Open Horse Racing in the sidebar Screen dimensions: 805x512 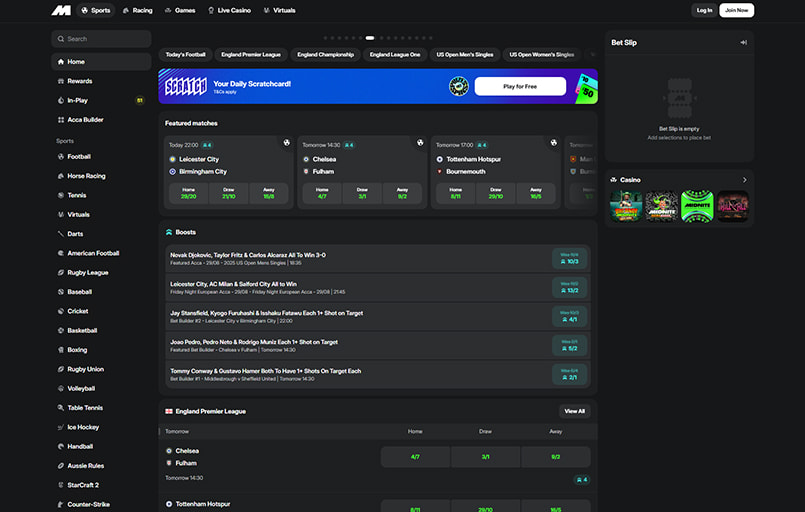[86, 176]
